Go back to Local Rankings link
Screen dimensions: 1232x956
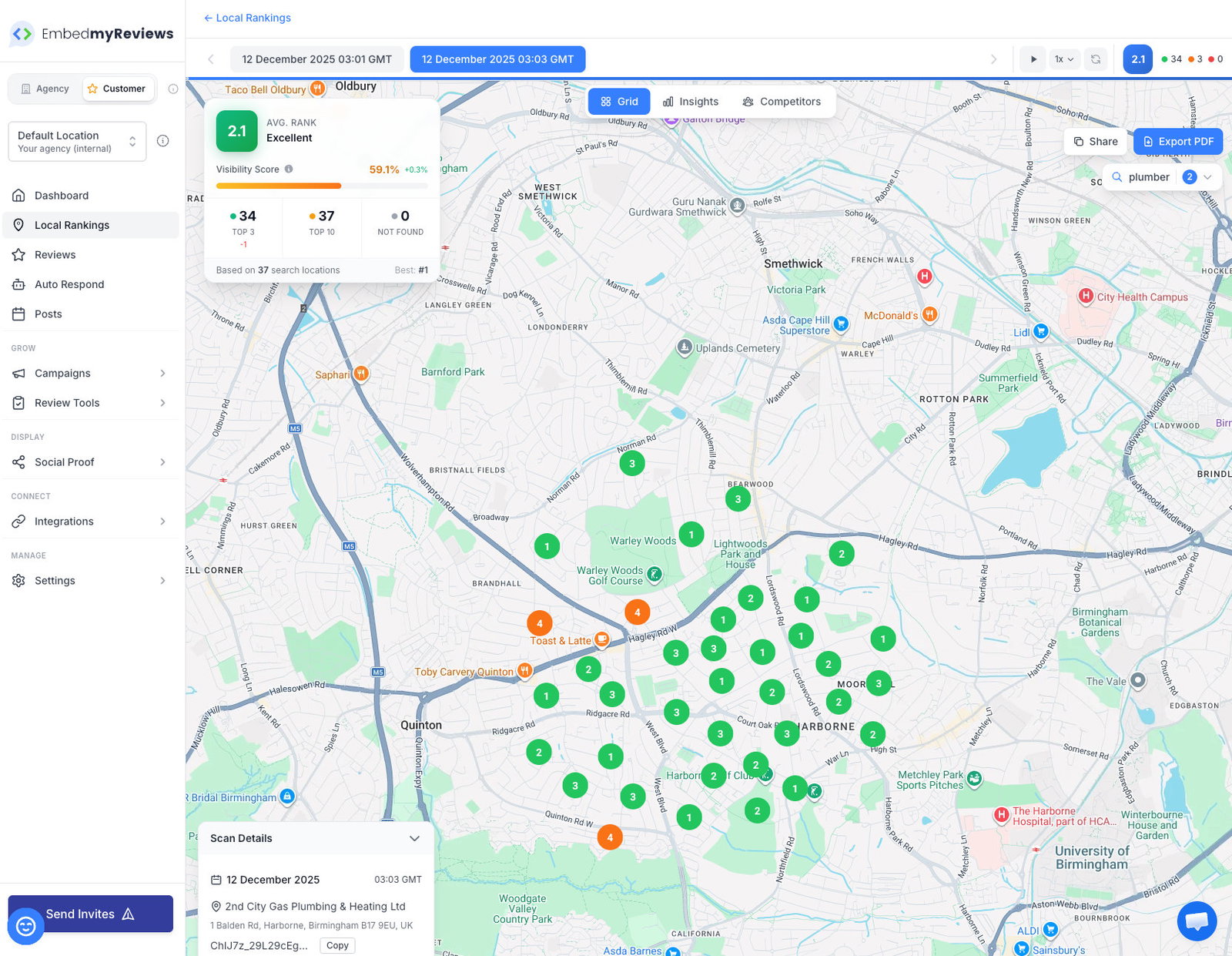pyautogui.click(x=247, y=18)
